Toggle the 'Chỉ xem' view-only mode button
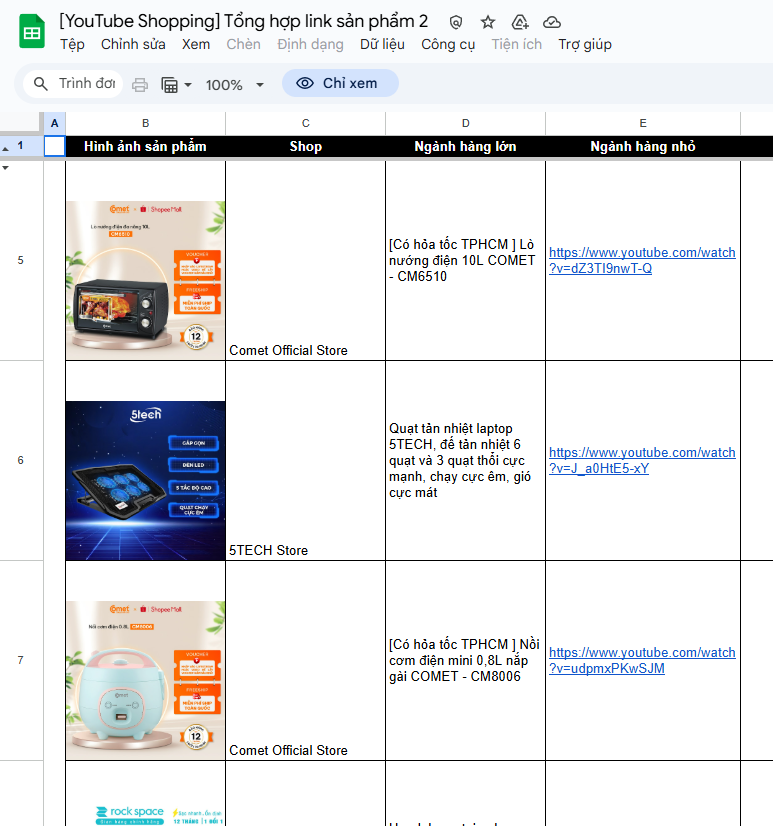 [x=339, y=84]
